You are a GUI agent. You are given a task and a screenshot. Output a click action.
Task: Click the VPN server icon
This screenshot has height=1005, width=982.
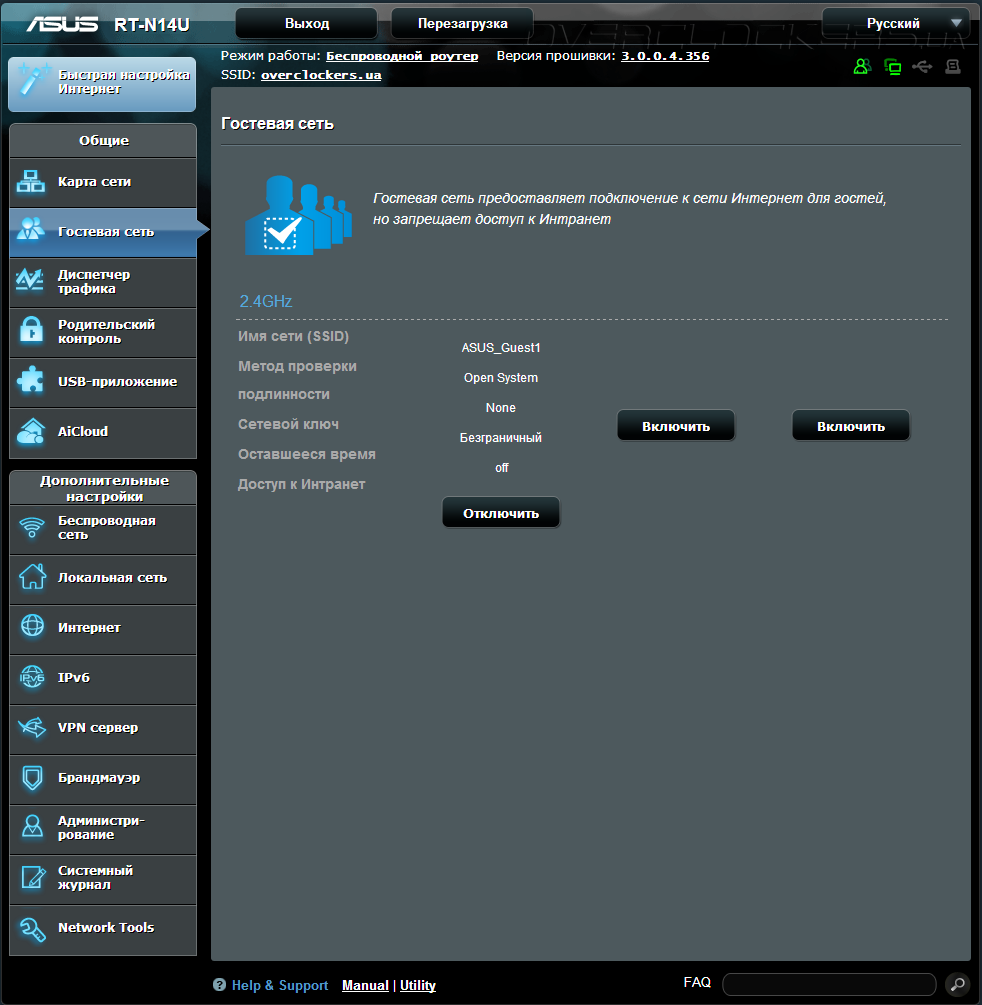click(x=32, y=727)
